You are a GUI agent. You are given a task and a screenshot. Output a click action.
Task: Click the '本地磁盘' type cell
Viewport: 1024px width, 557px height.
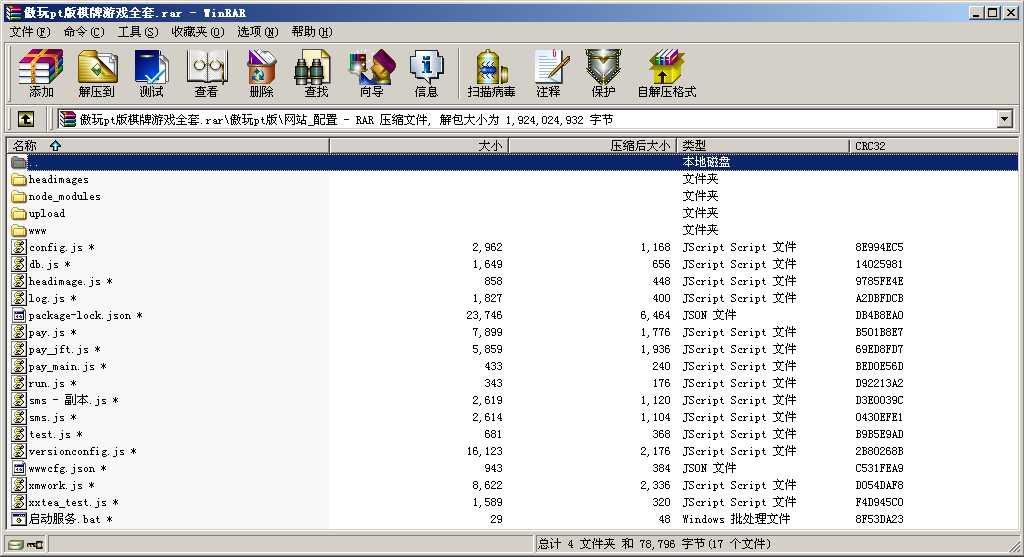click(706, 161)
